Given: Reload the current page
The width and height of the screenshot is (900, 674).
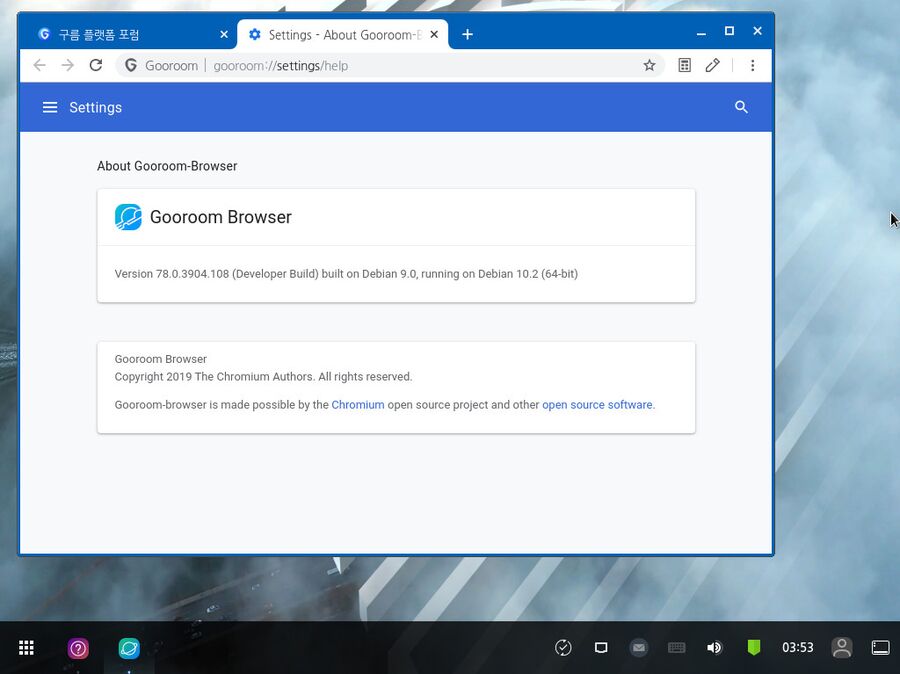Looking at the screenshot, I should pos(96,65).
